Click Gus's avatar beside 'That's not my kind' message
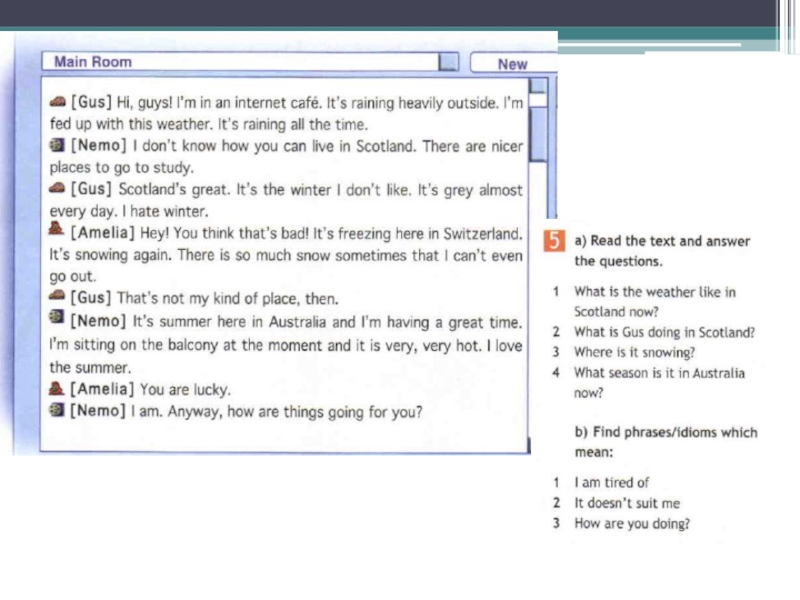Viewport: 800px width, 600px height. pos(59,298)
